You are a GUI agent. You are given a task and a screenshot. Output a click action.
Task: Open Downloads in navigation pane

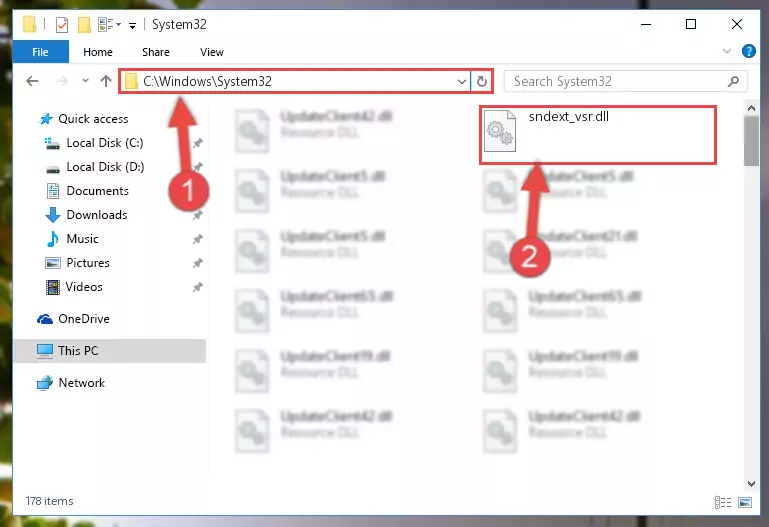click(x=97, y=215)
